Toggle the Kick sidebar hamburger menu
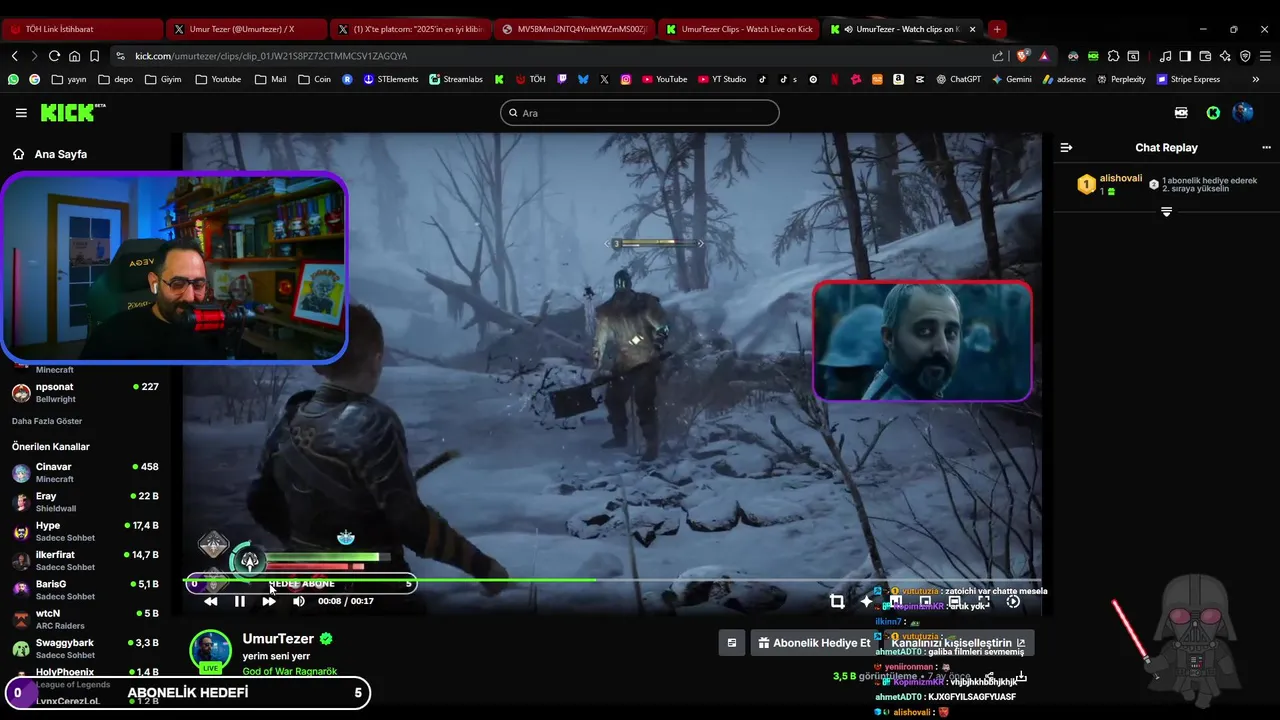This screenshot has width=1280, height=720. (x=21, y=113)
